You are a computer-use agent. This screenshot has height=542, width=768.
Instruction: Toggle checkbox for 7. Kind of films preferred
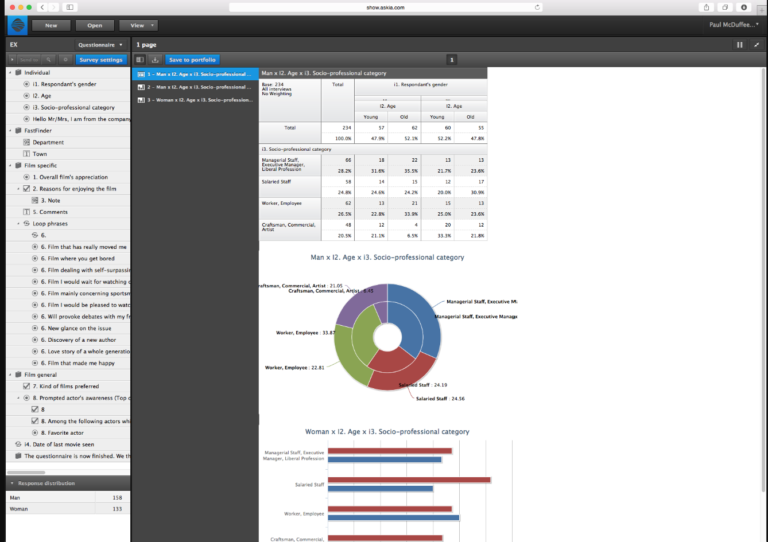26,386
